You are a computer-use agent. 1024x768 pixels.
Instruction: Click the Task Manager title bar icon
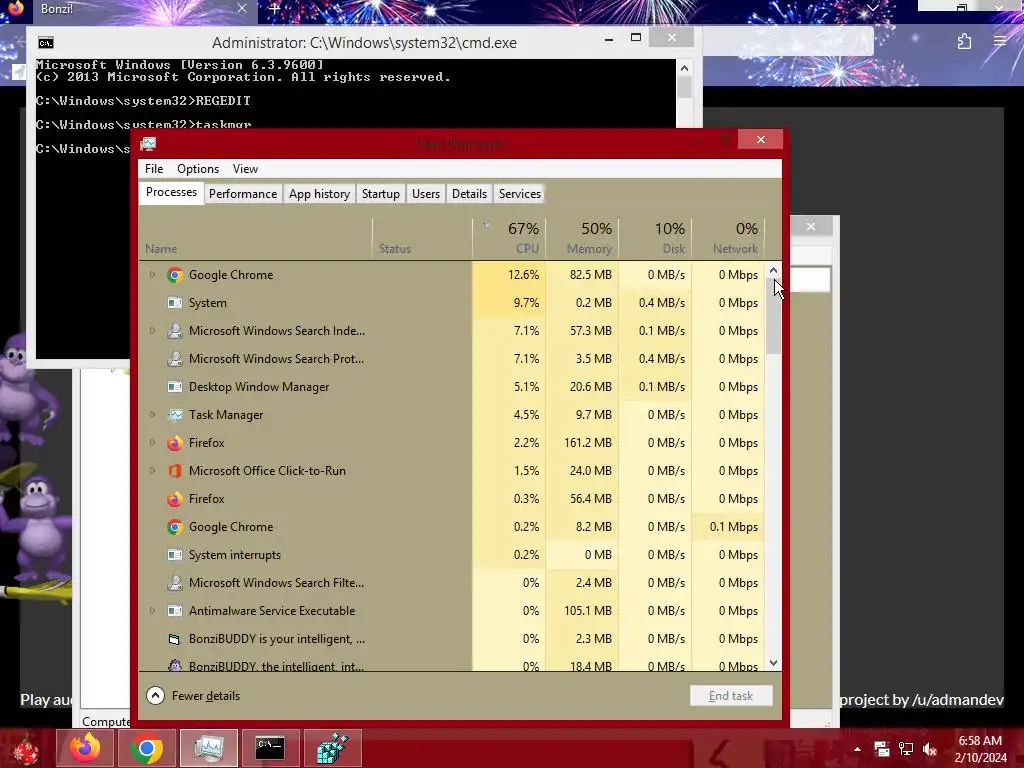pos(148,144)
